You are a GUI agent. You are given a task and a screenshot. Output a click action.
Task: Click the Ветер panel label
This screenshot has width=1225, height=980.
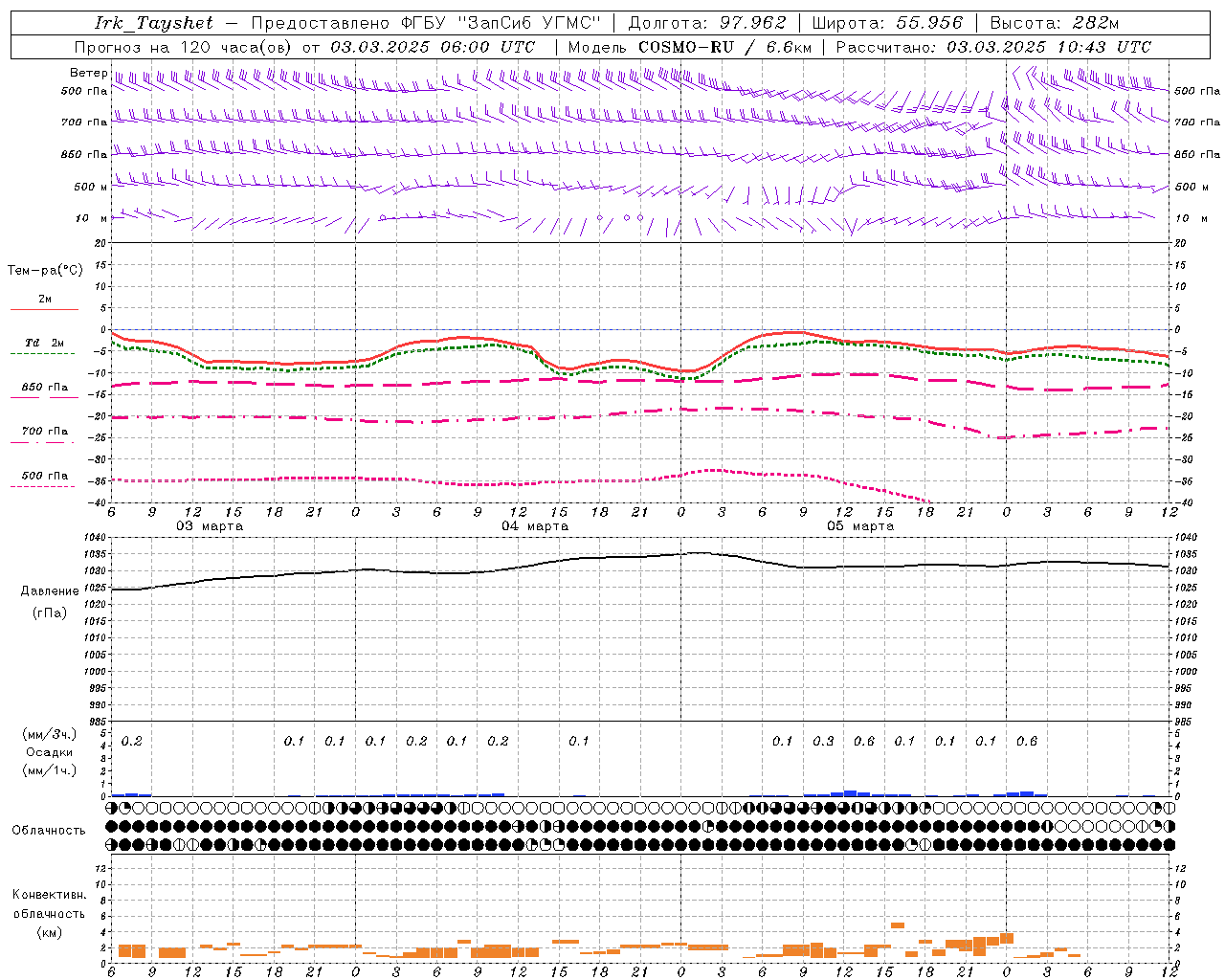click(89, 73)
